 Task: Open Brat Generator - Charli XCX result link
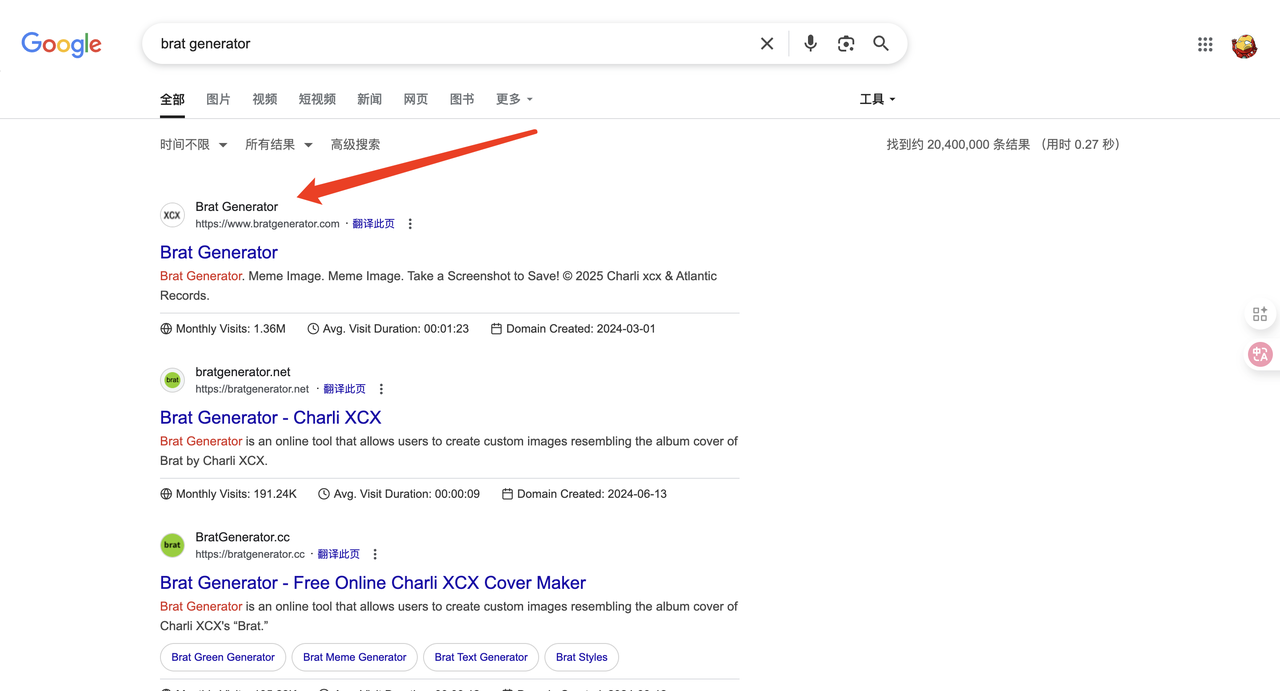tap(270, 417)
